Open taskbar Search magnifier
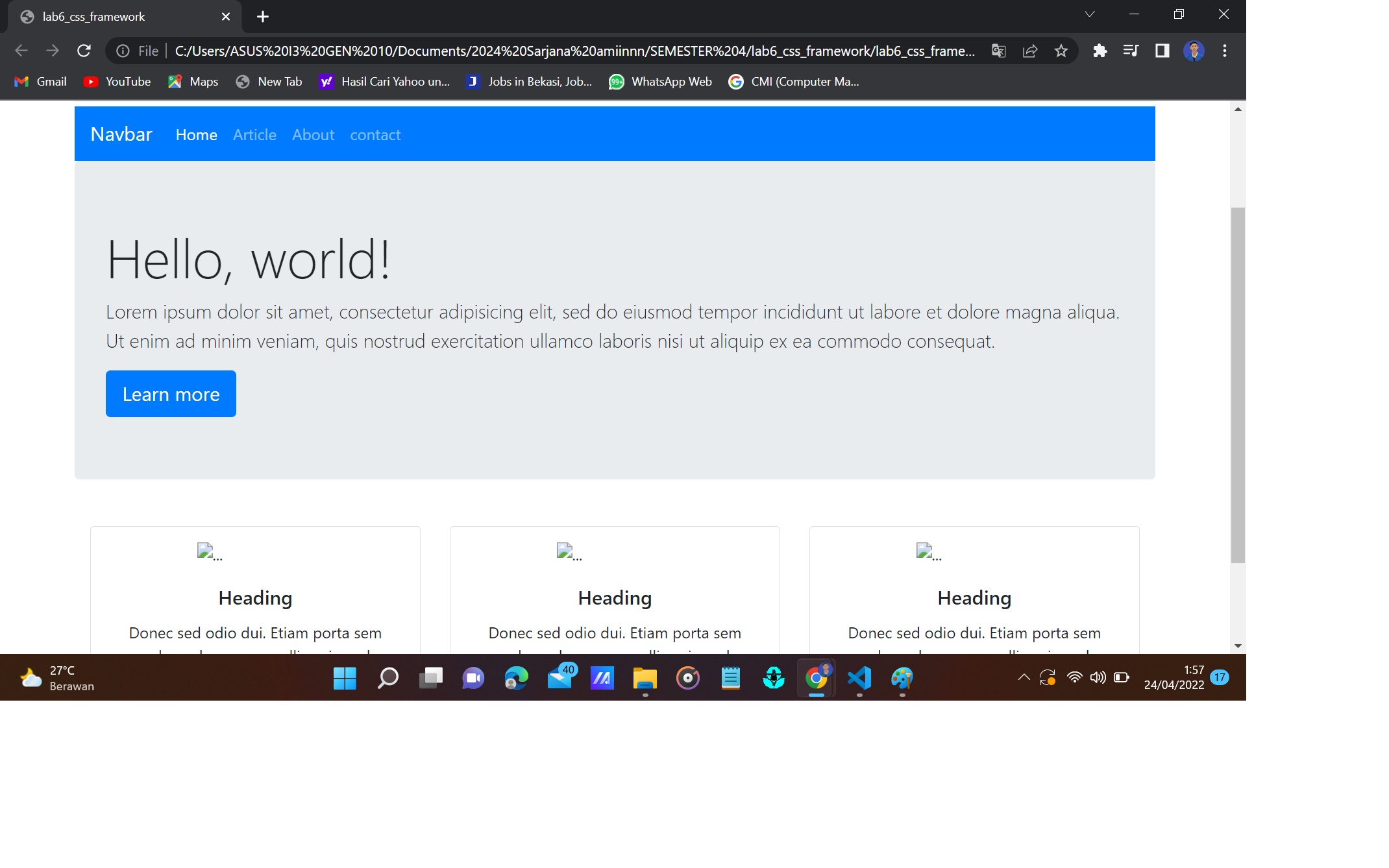 [387, 678]
